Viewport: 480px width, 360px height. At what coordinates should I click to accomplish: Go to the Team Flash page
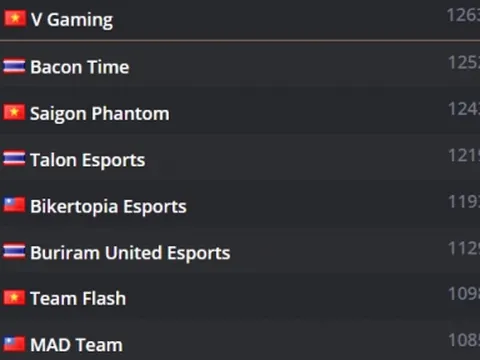pyautogui.click(x=78, y=298)
